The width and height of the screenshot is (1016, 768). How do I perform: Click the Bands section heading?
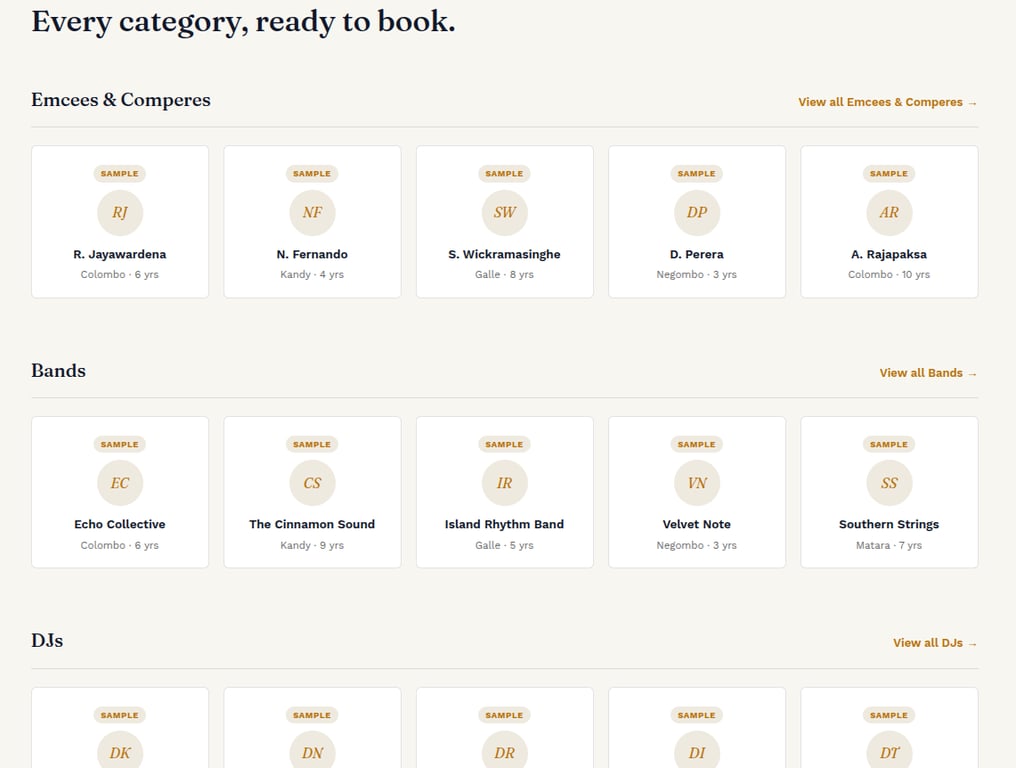pos(58,371)
